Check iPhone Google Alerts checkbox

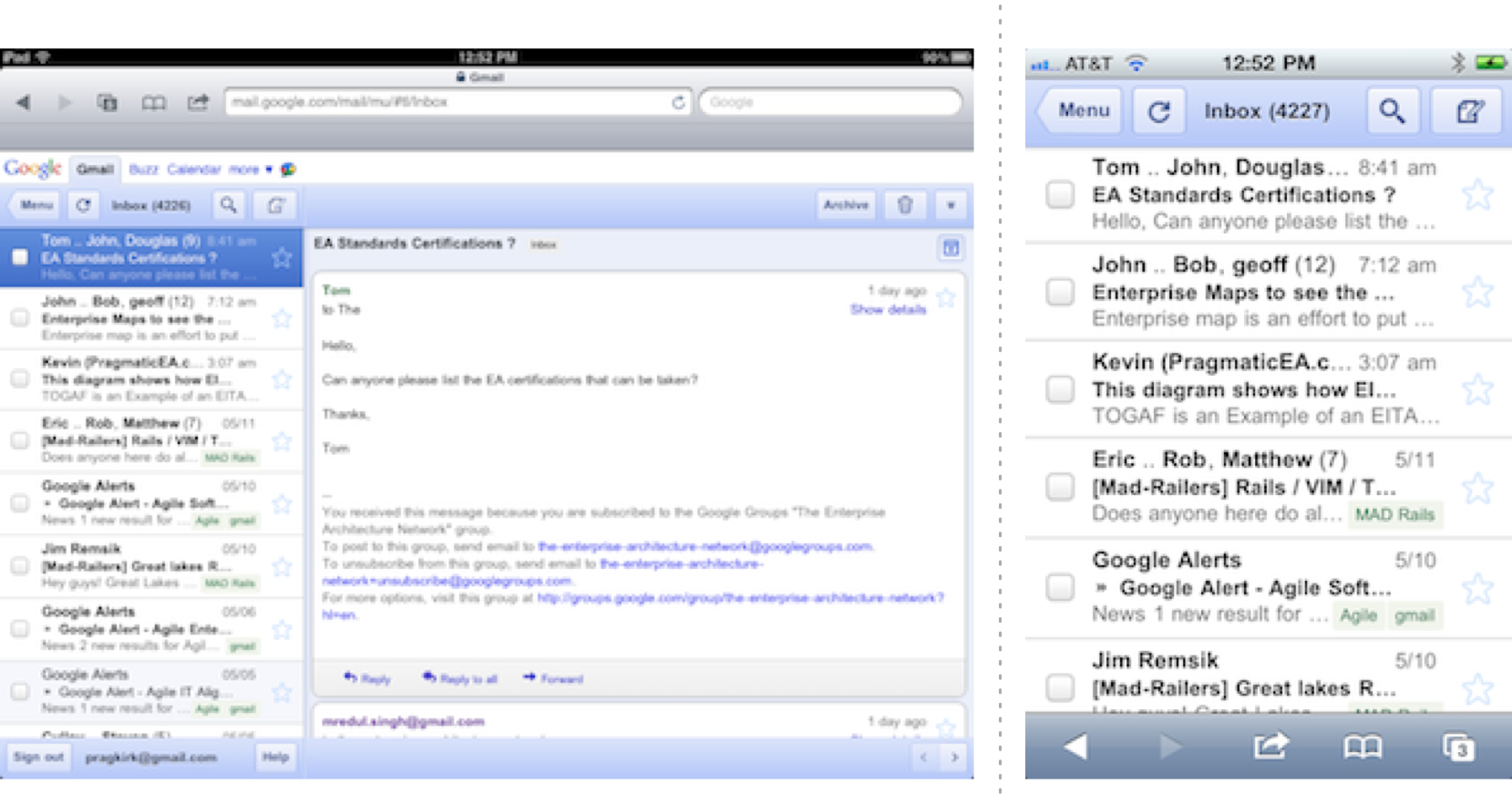(1059, 586)
